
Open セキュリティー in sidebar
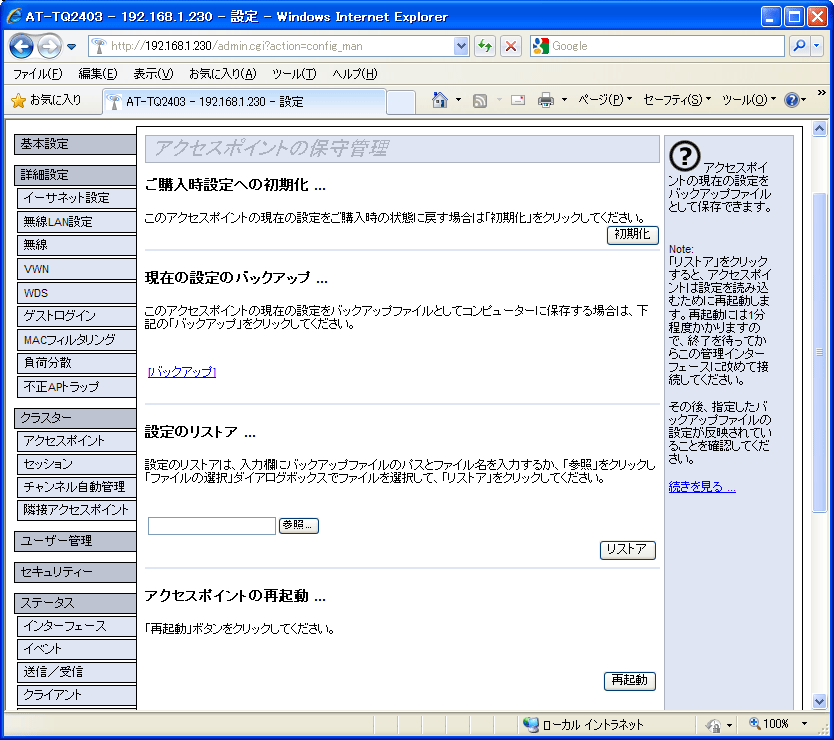75,572
